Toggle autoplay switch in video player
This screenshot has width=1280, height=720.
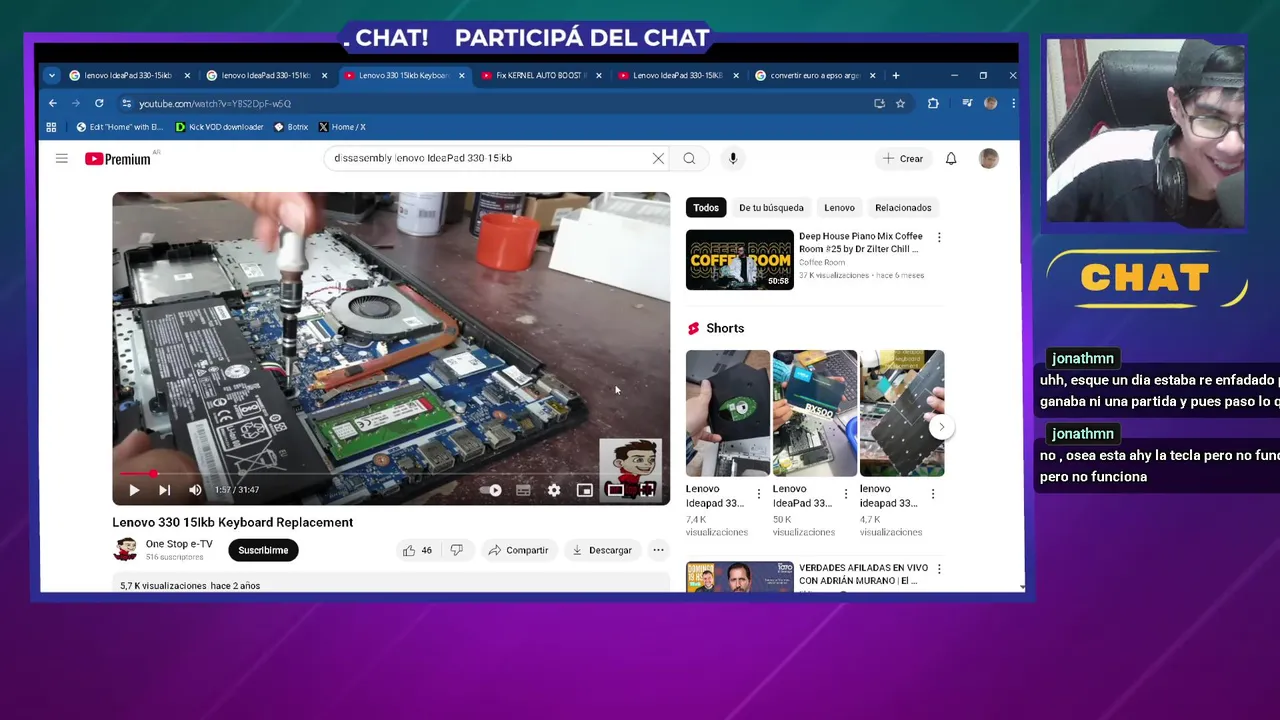tap(491, 490)
